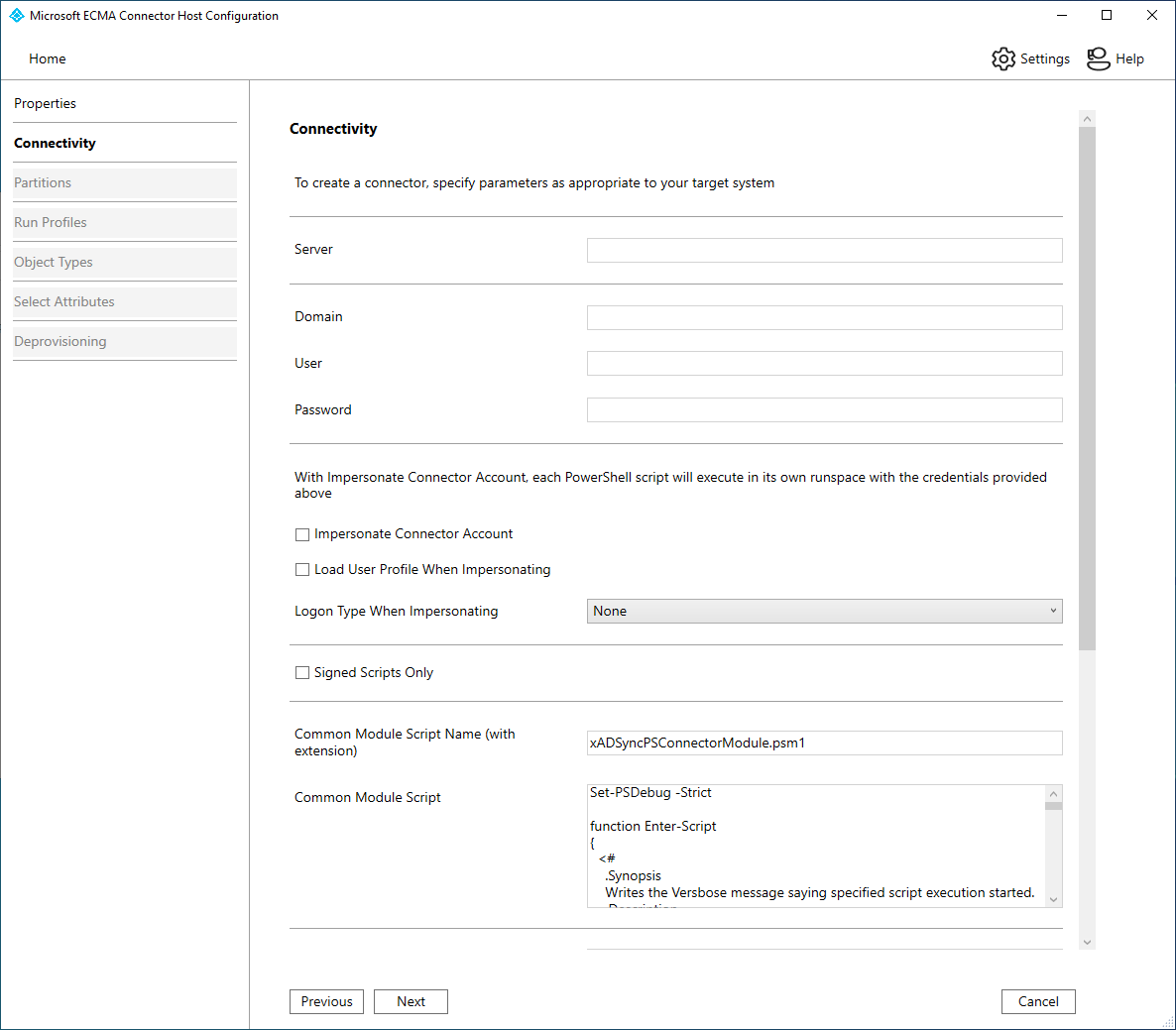Open the Home menu
The width and height of the screenshot is (1176, 1030).
point(48,58)
